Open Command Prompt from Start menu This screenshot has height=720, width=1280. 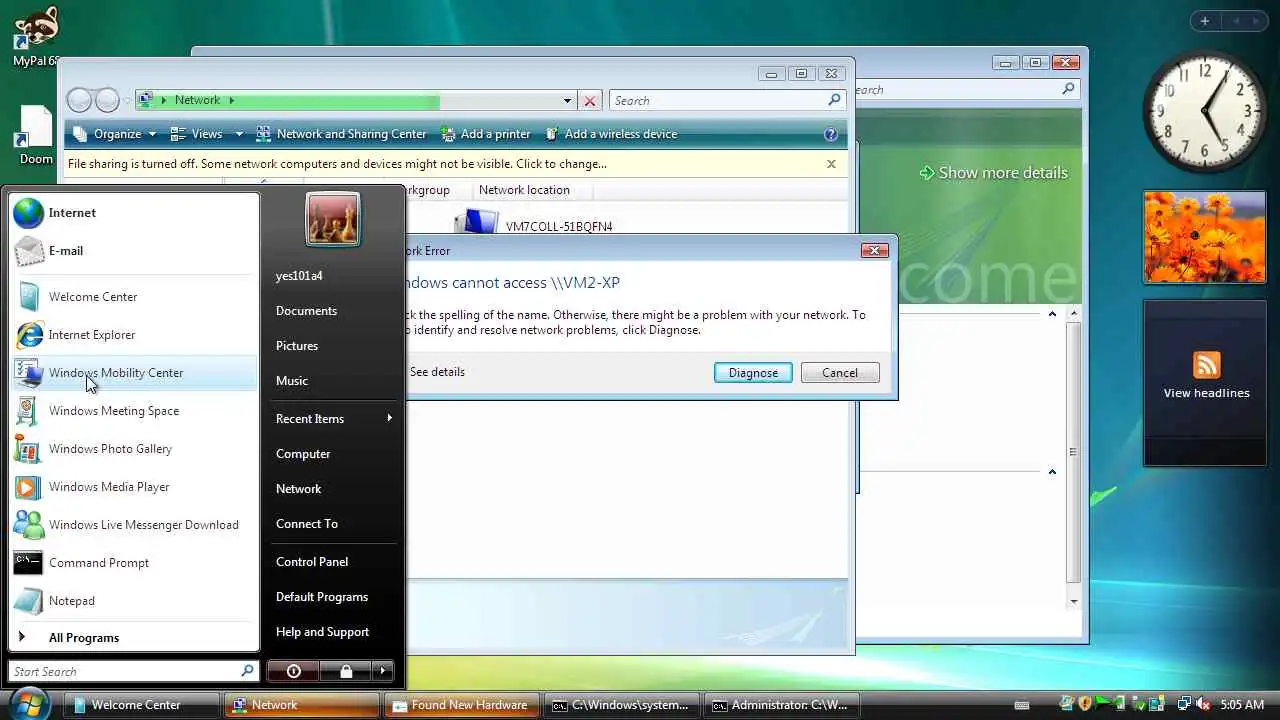coord(133,563)
